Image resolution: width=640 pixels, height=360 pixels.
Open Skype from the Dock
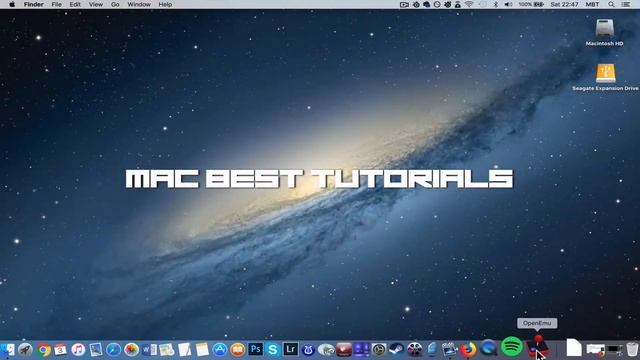(273, 350)
